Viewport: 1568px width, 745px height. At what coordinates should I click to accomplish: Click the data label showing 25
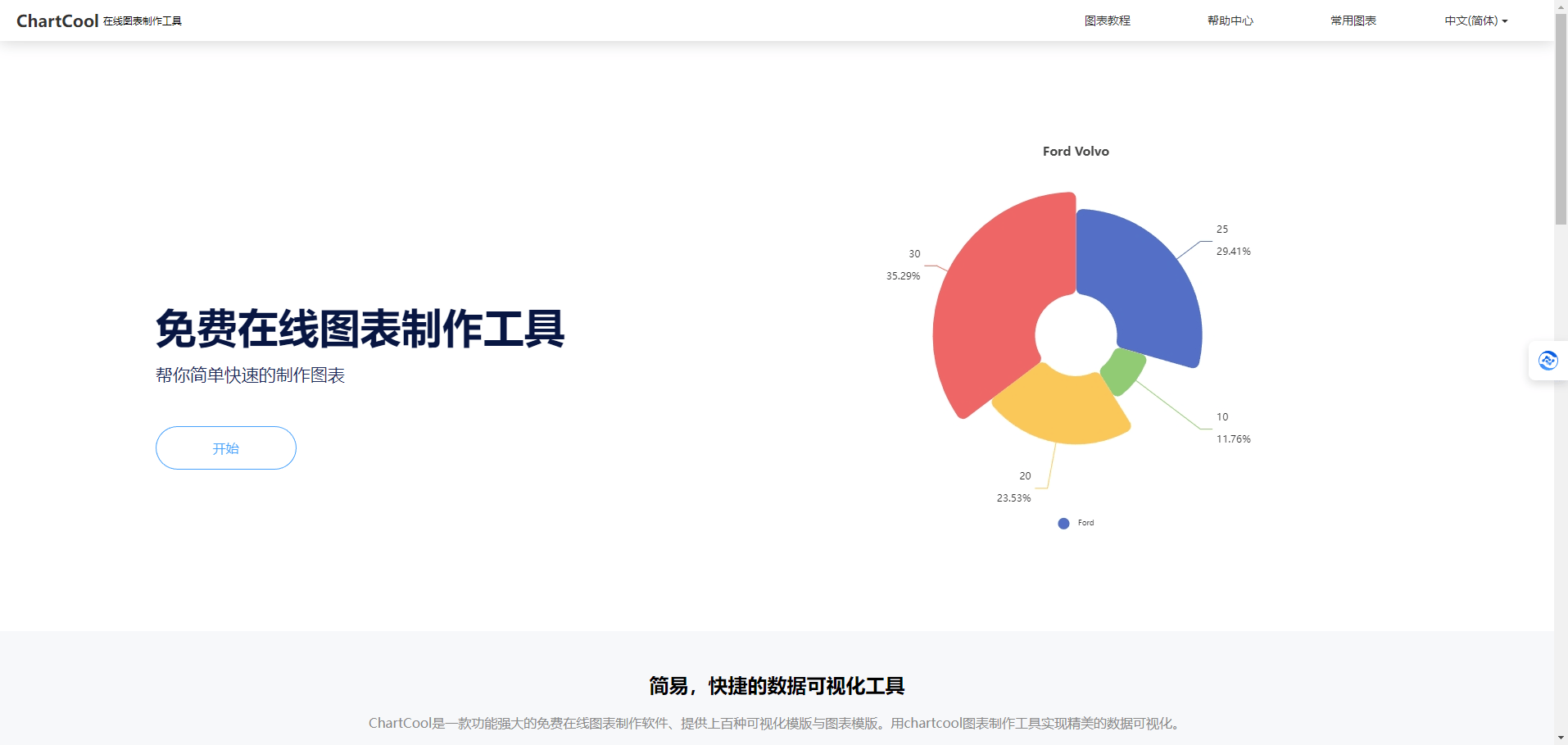click(x=1221, y=229)
